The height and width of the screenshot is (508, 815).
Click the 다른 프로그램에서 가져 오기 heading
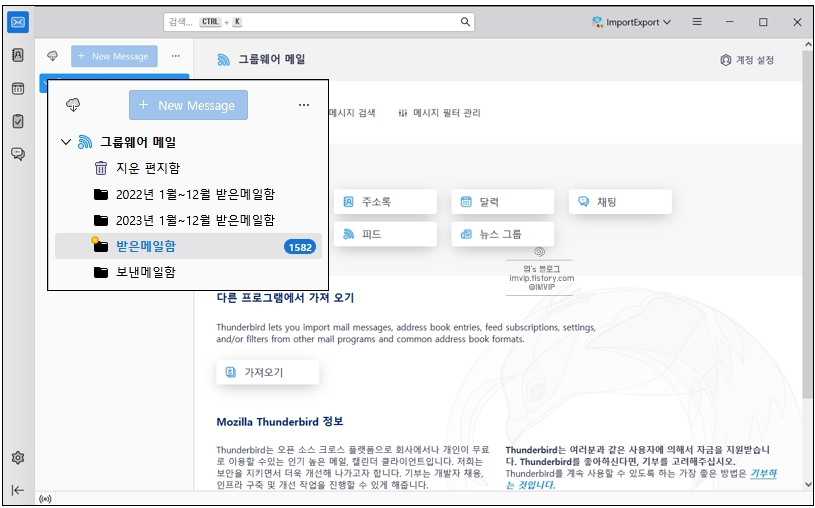pos(285,297)
